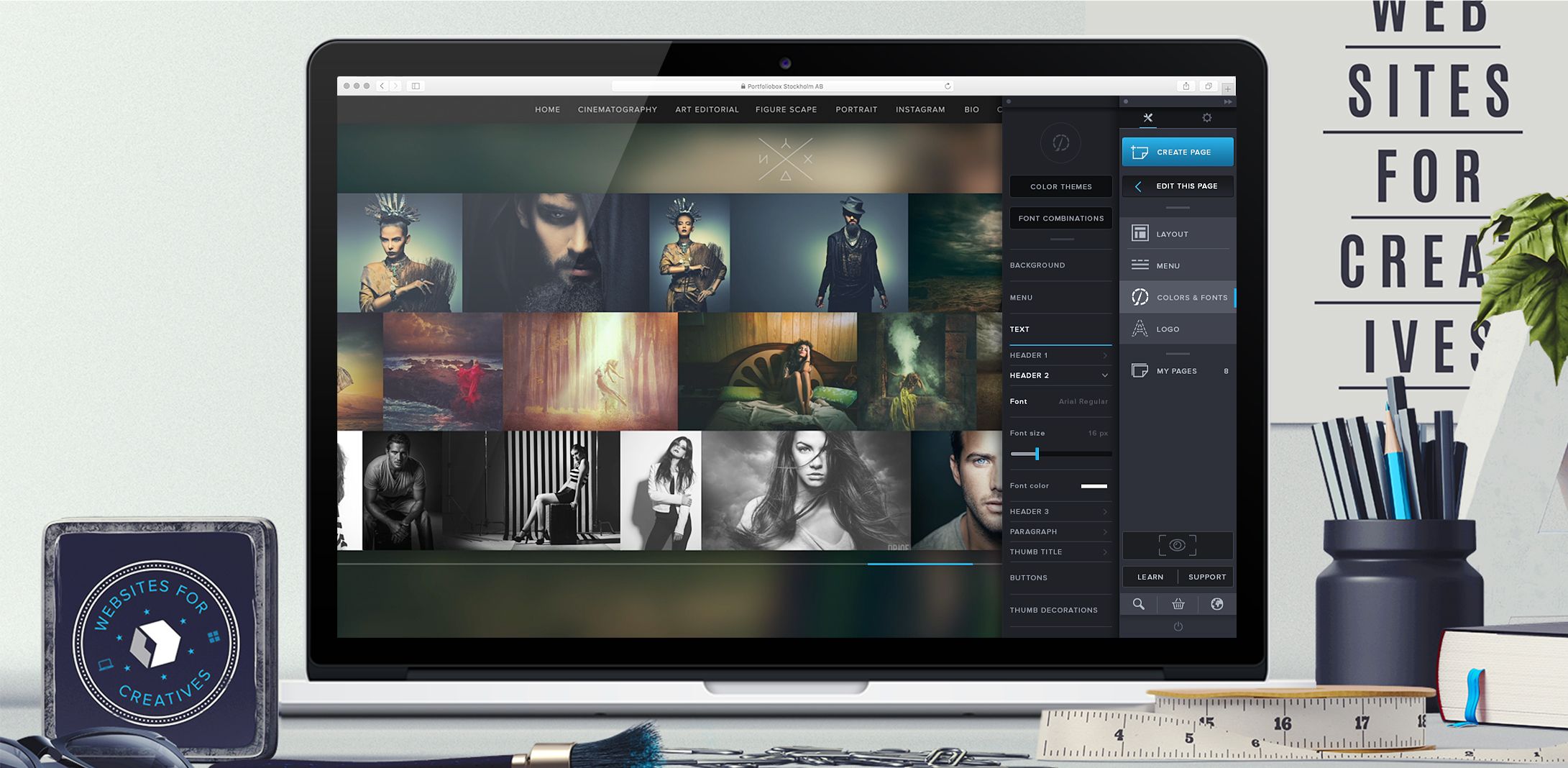This screenshot has width=1568, height=768.
Task: Expand Header 1 settings
Action: coord(1060,355)
